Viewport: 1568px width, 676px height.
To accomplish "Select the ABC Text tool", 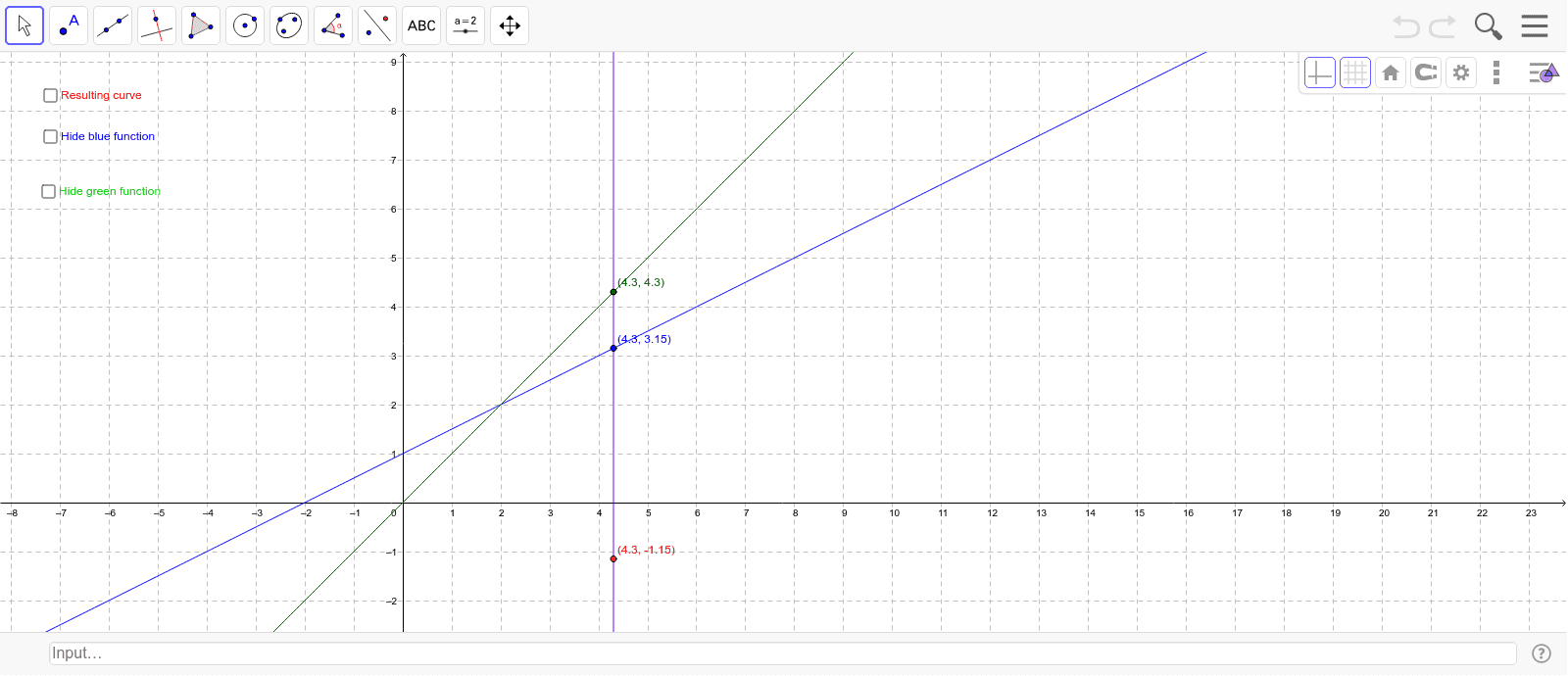I will point(421,25).
